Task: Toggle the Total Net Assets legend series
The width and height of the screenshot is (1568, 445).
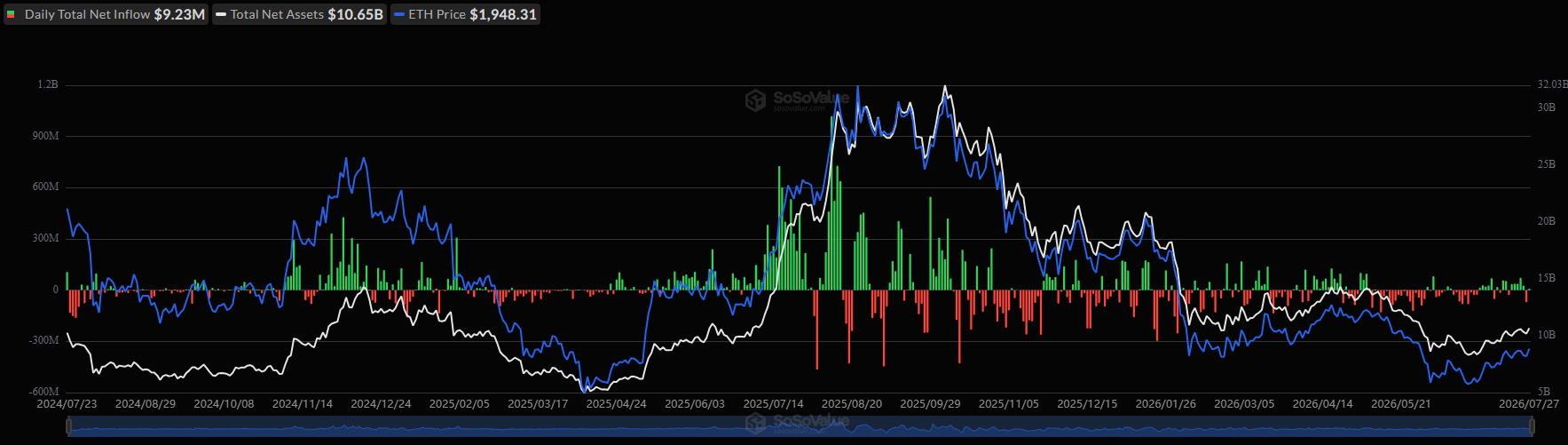Action: pos(300,14)
